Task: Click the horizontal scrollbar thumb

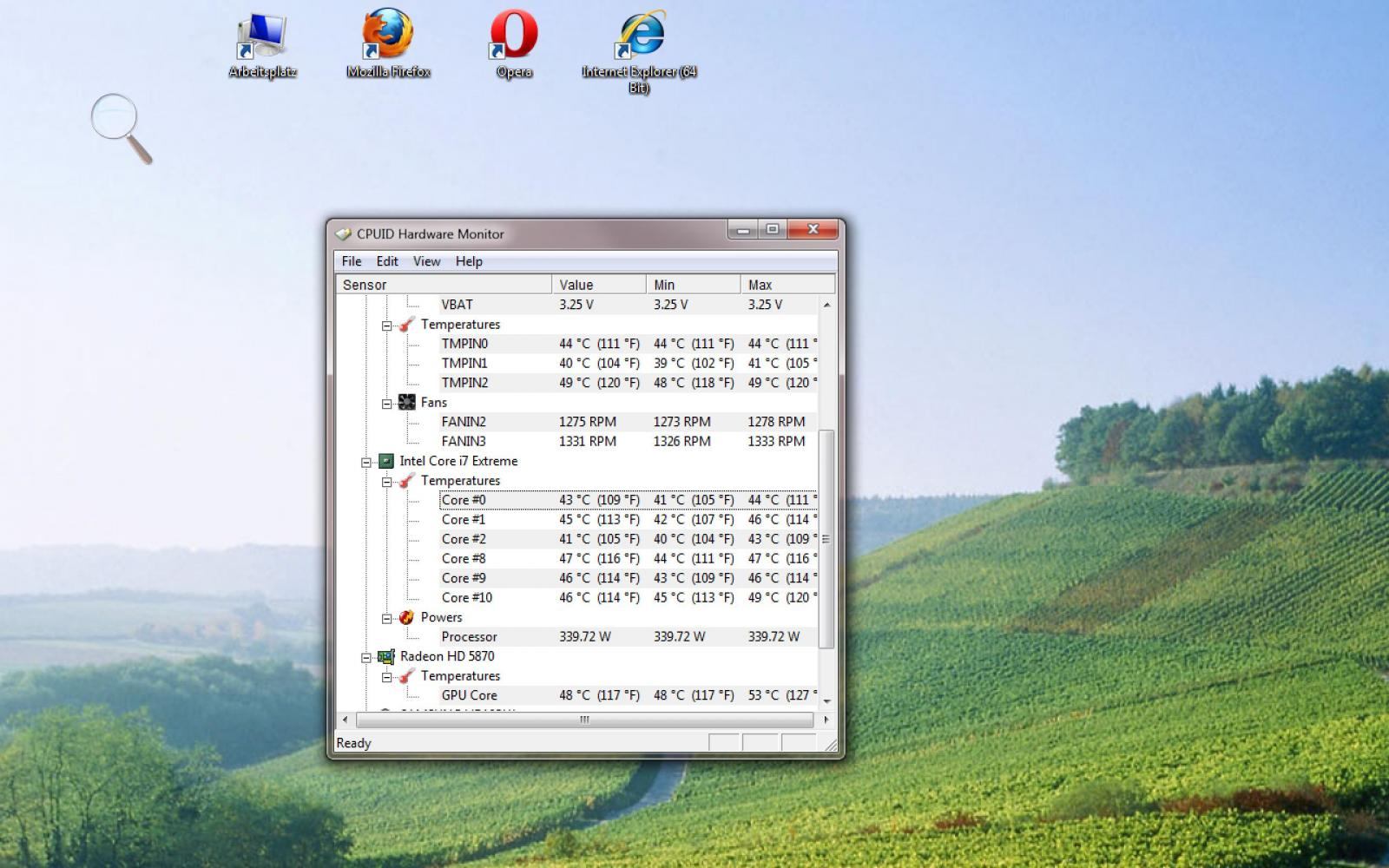Action: point(584,720)
